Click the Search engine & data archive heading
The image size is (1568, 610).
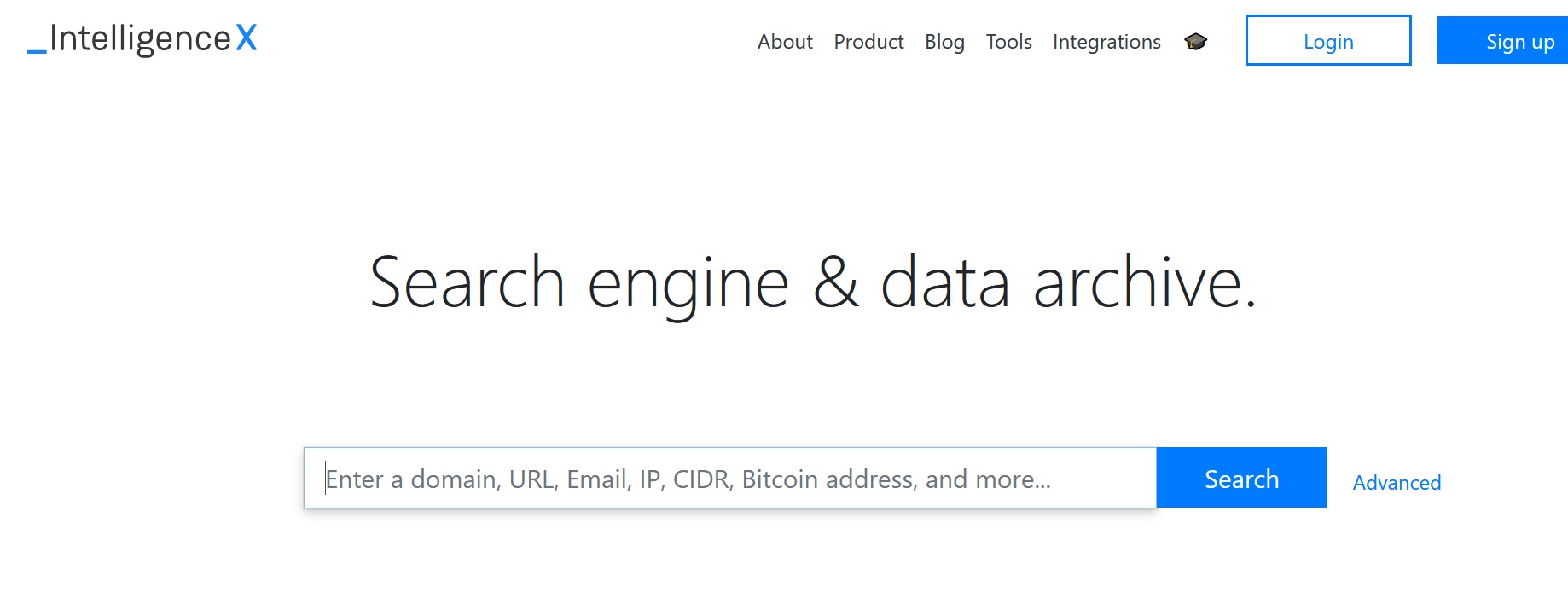(812, 283)
